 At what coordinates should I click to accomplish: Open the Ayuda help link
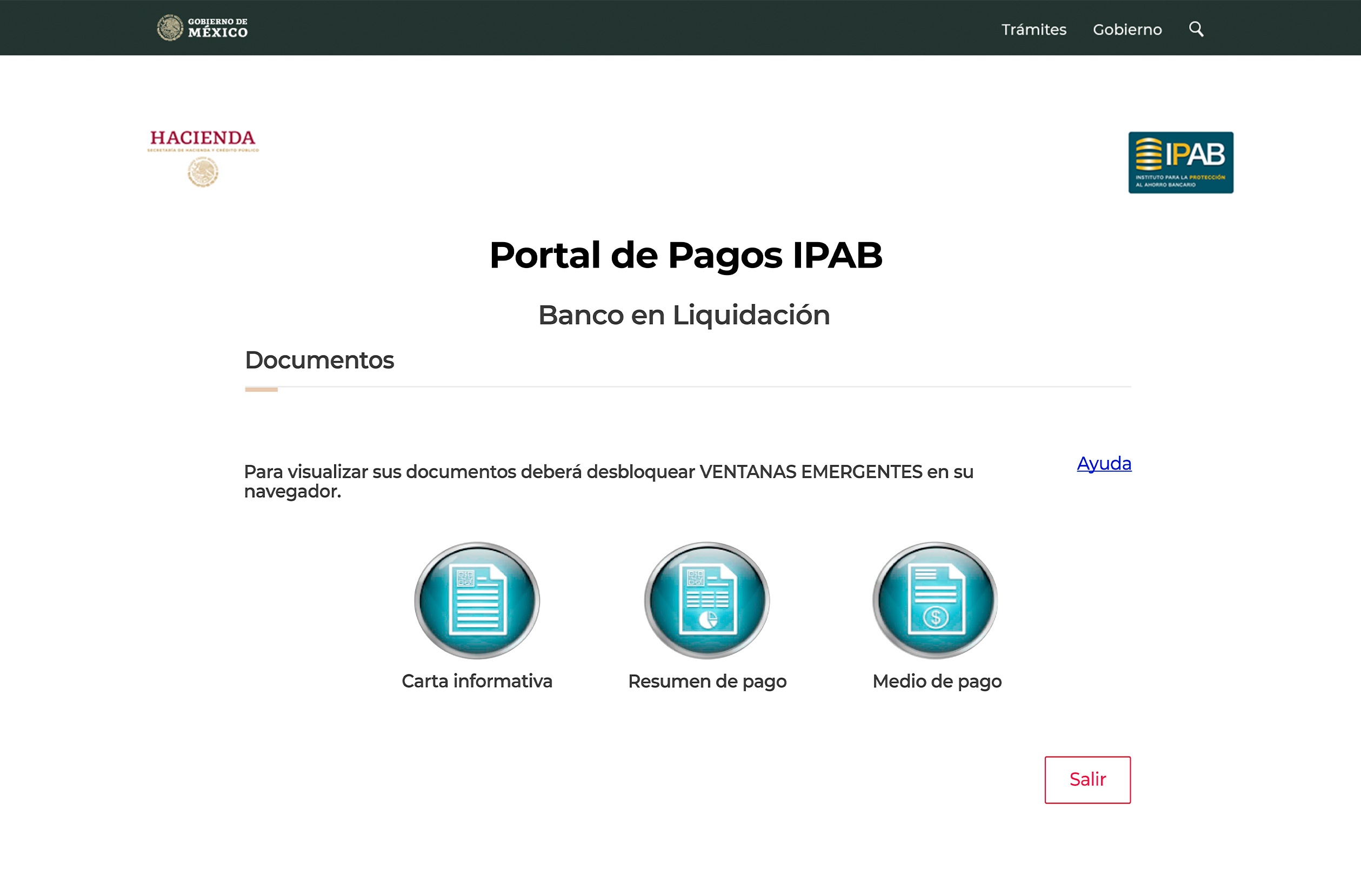tap(1104, 463)
